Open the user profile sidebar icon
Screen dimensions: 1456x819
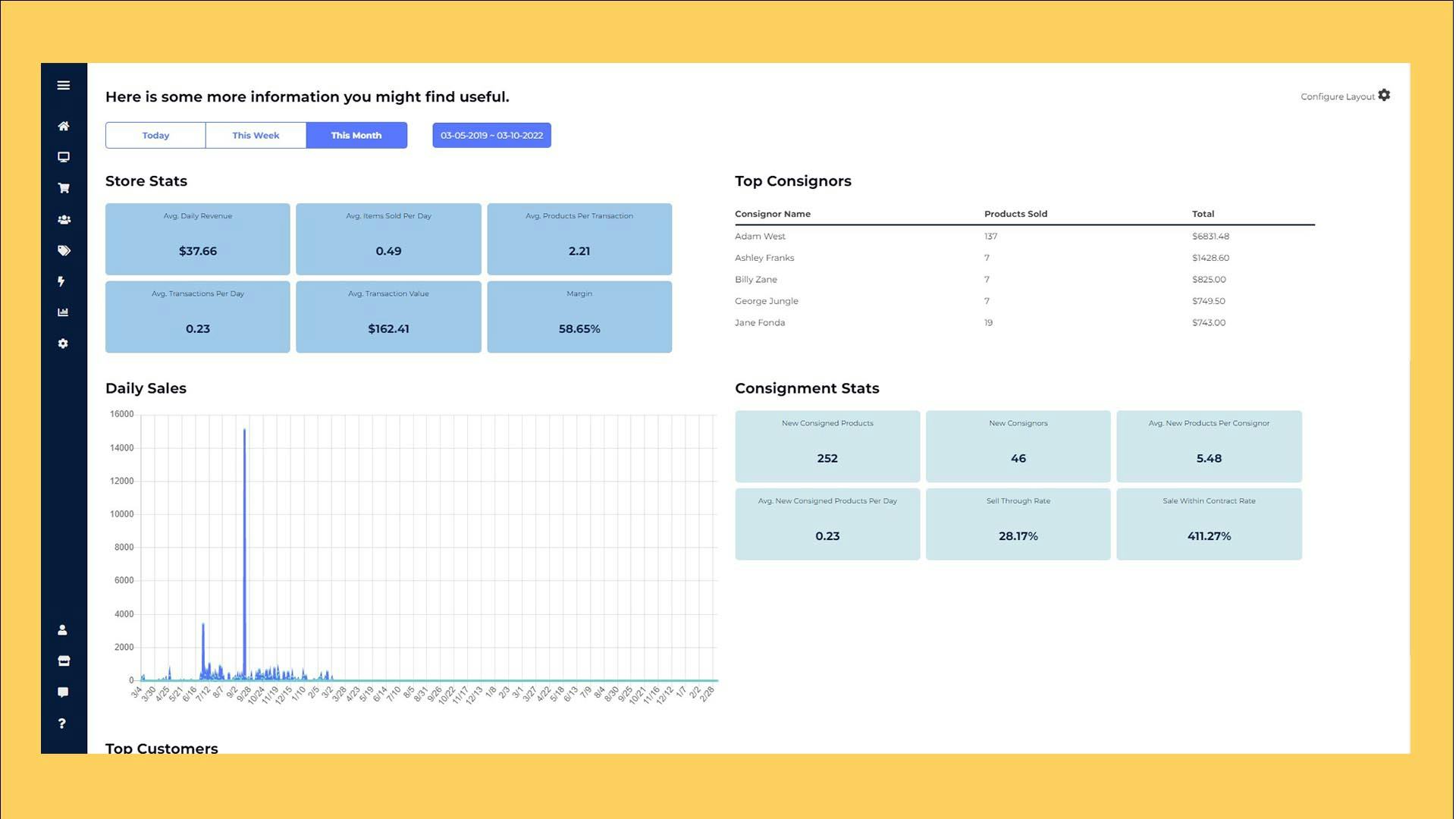pyautogui.click(x=63, y=630)
